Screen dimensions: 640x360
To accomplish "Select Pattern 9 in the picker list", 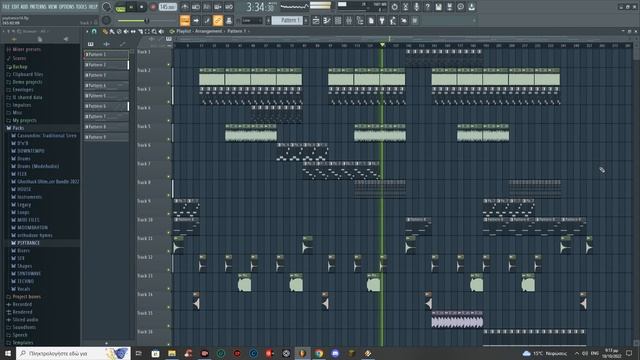I will [106, 137].
